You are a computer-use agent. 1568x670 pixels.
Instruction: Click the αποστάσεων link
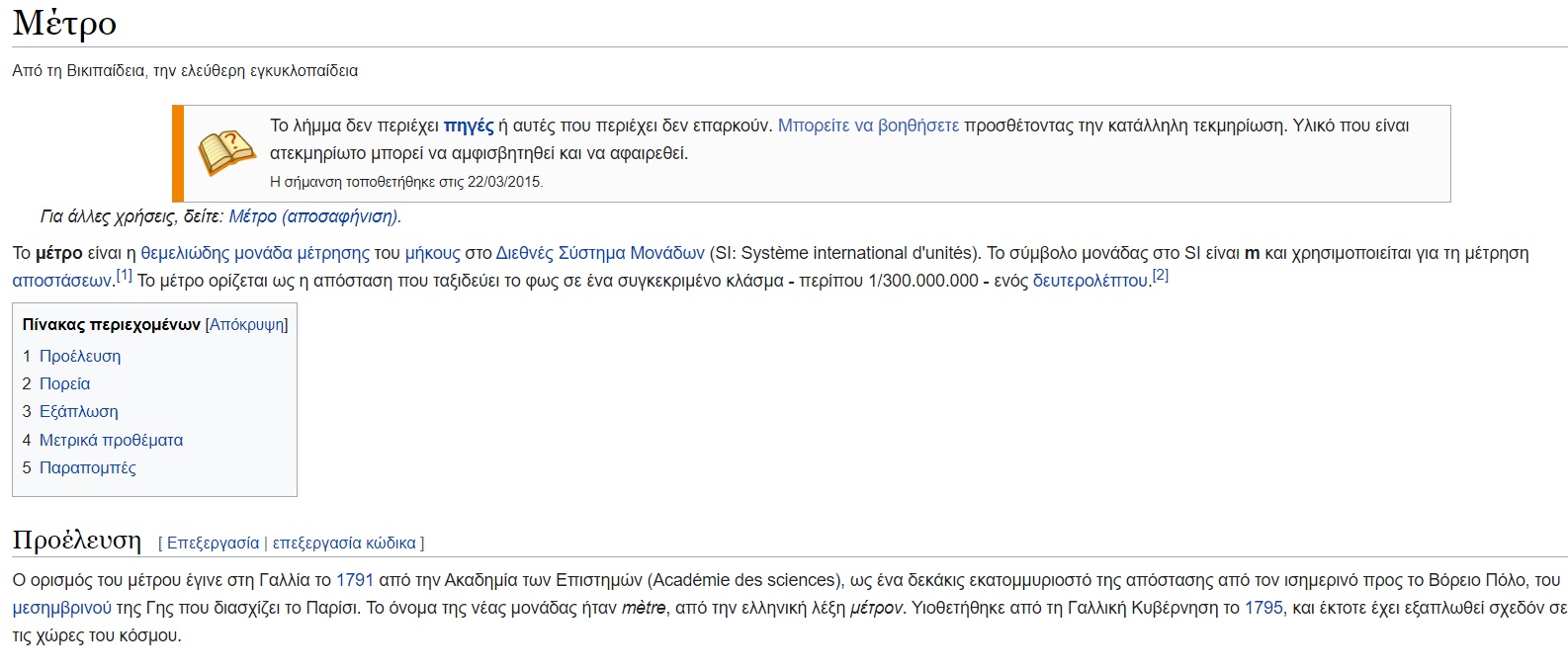[x=61, y=281]
